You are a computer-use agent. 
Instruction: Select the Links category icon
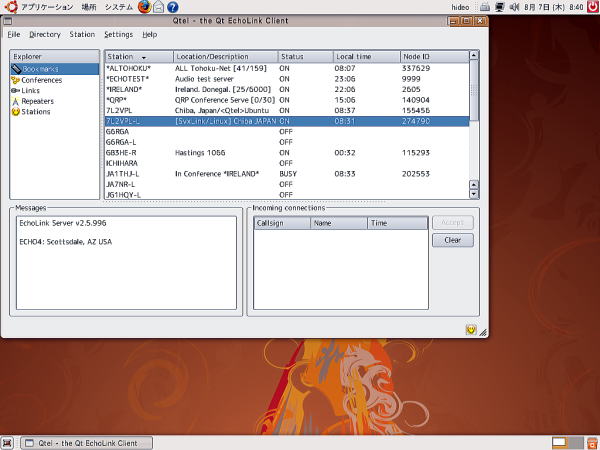pyautogui.click(x=16, y=91)
